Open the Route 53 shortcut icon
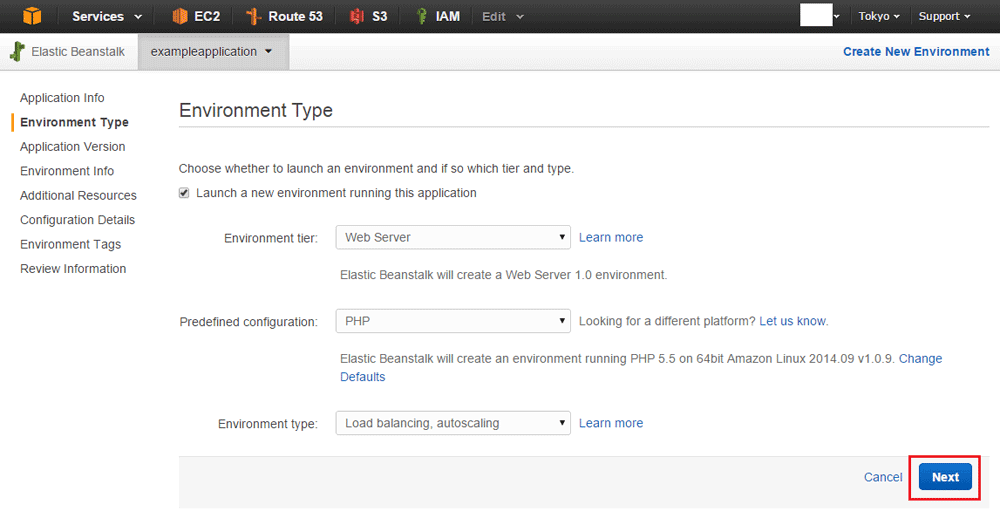 253,16
